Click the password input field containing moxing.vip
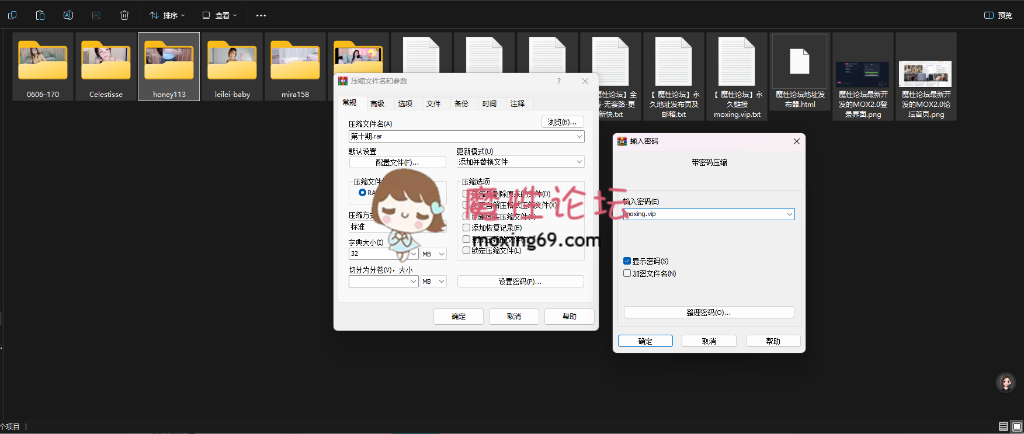The height and width of the screenshot is (434, 1024). pyautogui.click(x=709, y=214)
